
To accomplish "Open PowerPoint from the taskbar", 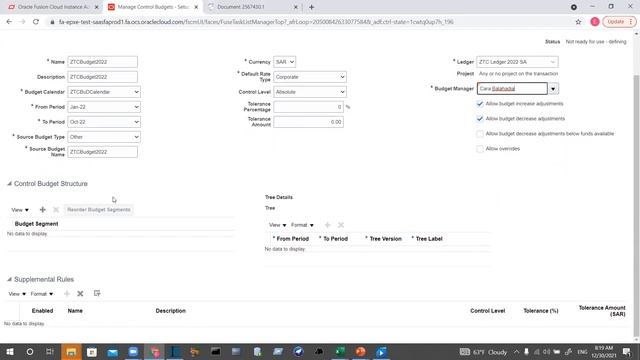I will (360, 351).
